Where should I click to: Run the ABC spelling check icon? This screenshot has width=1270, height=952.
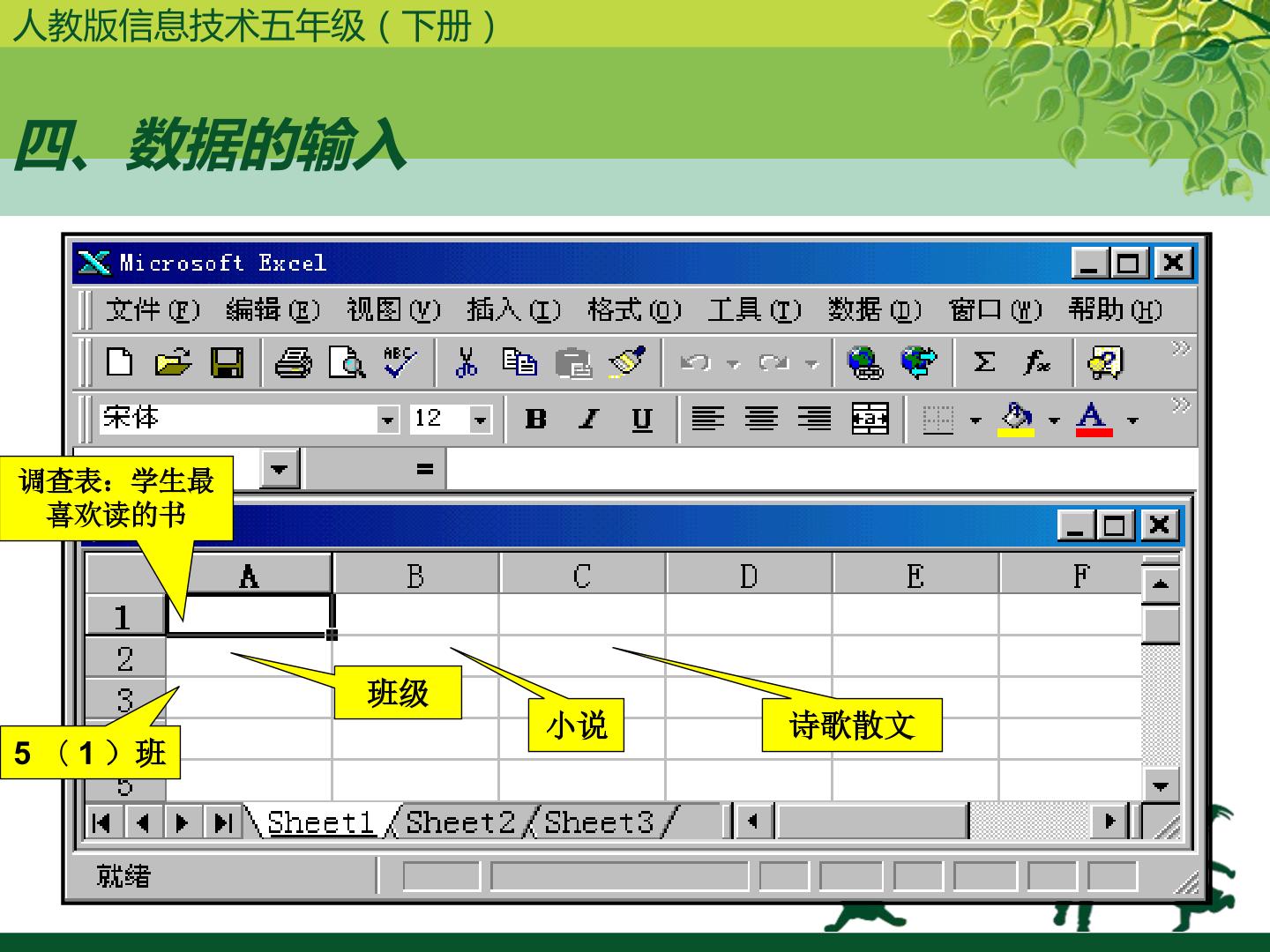(400, 362)
